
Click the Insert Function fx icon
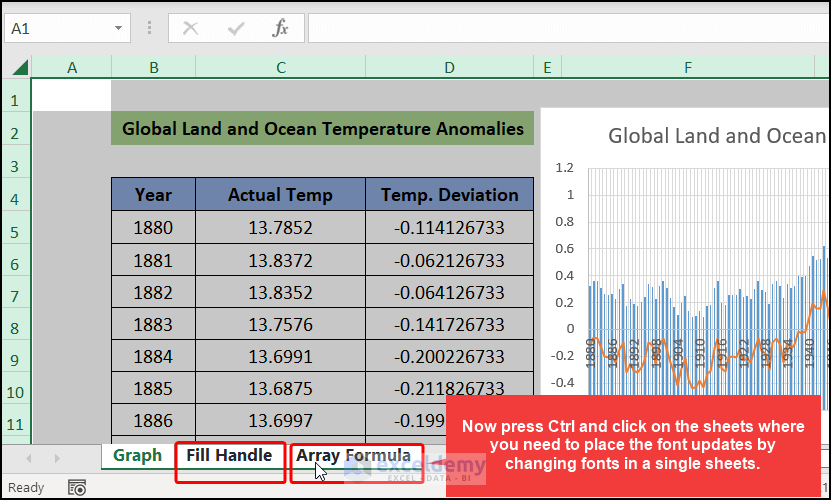point(280,28)
